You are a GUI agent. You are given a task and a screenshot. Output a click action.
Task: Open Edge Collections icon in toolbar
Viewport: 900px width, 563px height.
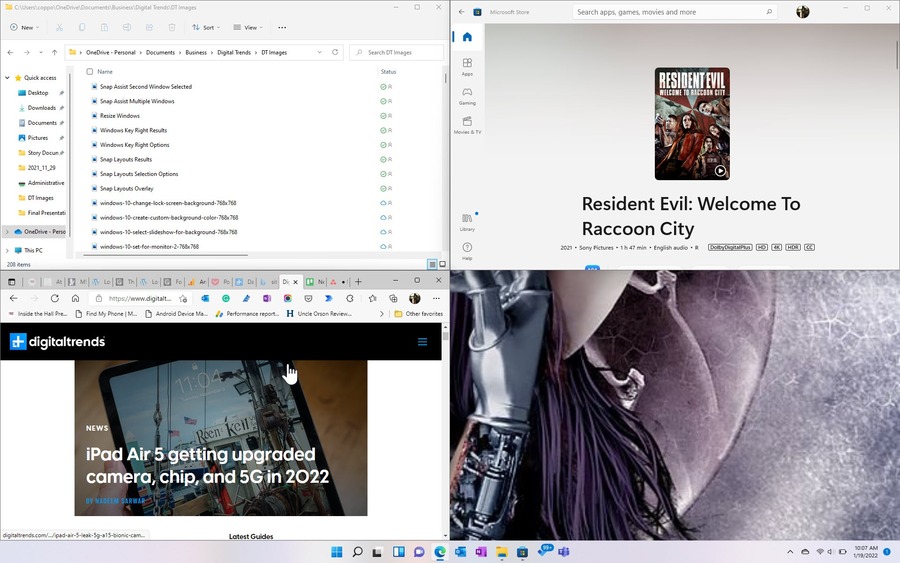pyautogui.click(x=393, y=298)
